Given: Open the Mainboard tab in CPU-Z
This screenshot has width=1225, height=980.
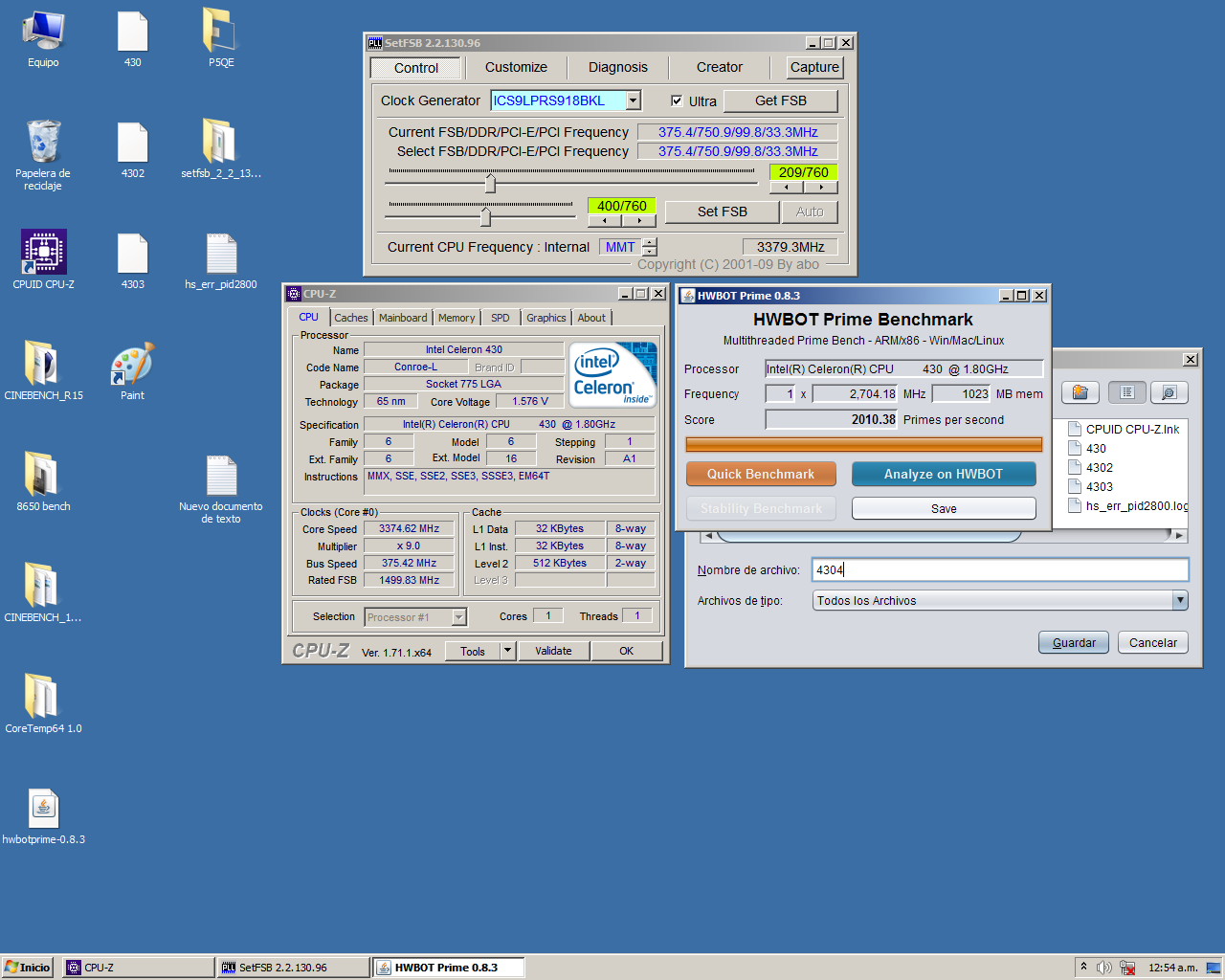Looking at the screenshot, I should tap(403, 318).
